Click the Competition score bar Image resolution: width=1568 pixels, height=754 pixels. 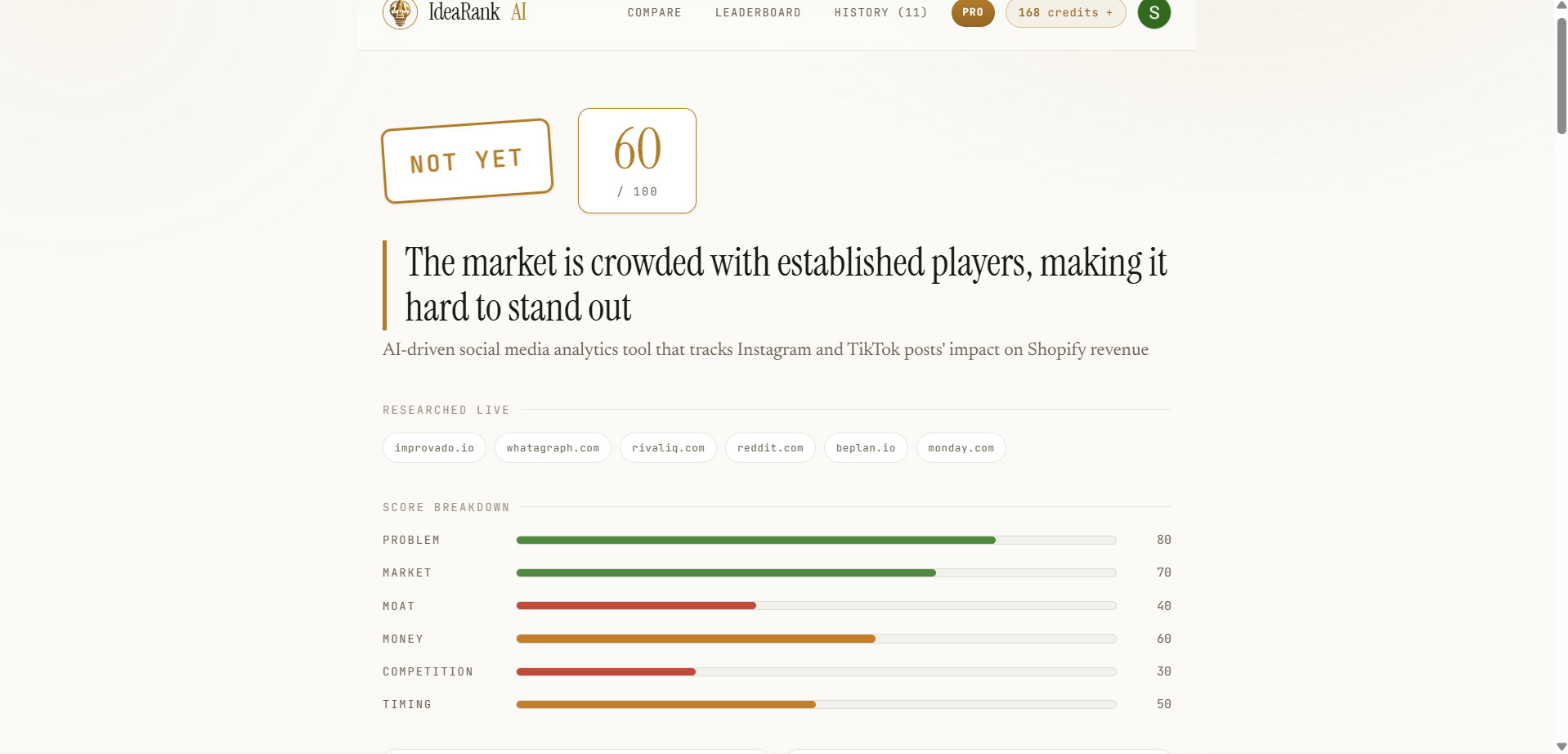tap(816, 671)
